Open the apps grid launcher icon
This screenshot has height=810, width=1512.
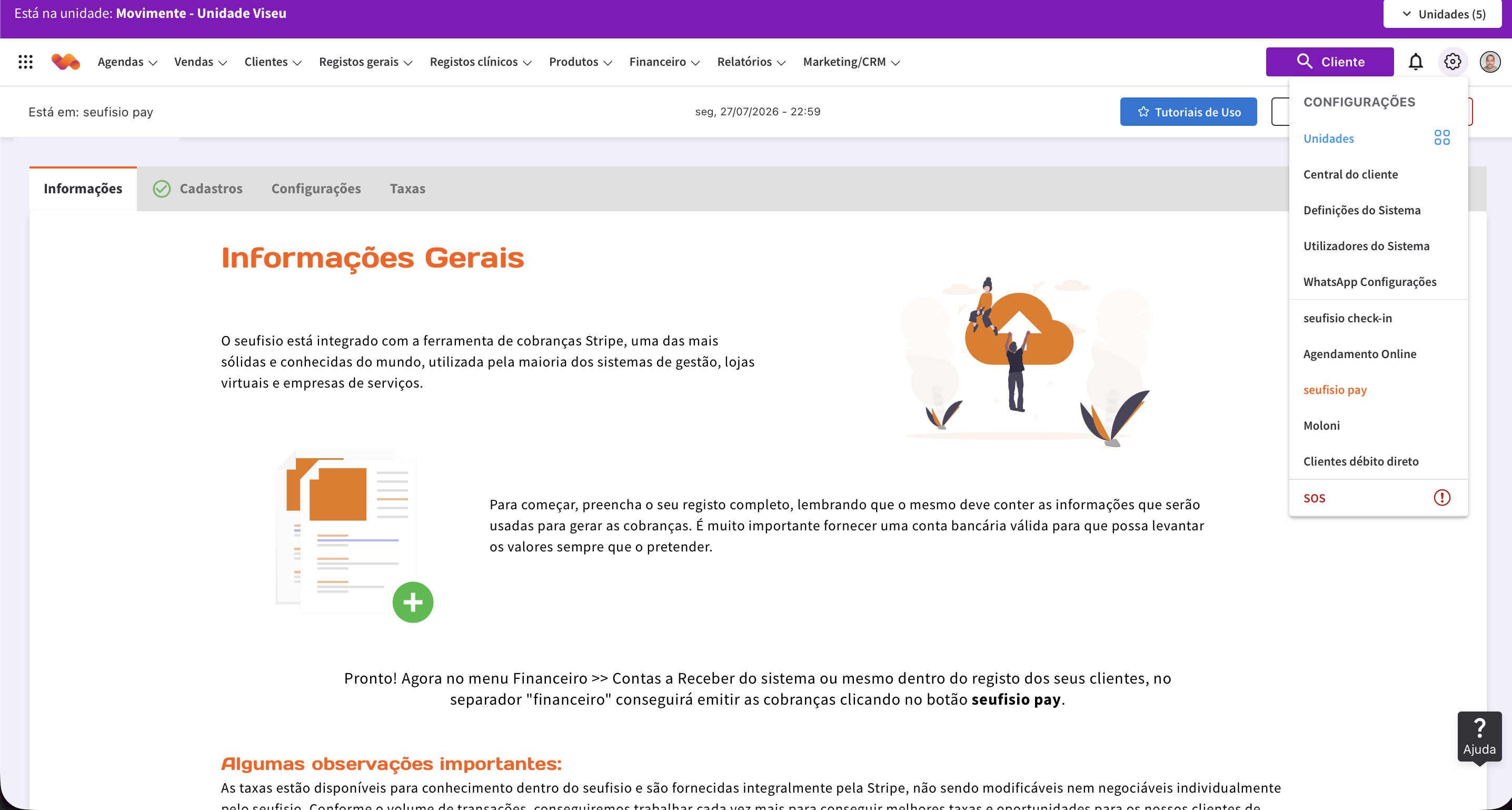pos(25,62)
